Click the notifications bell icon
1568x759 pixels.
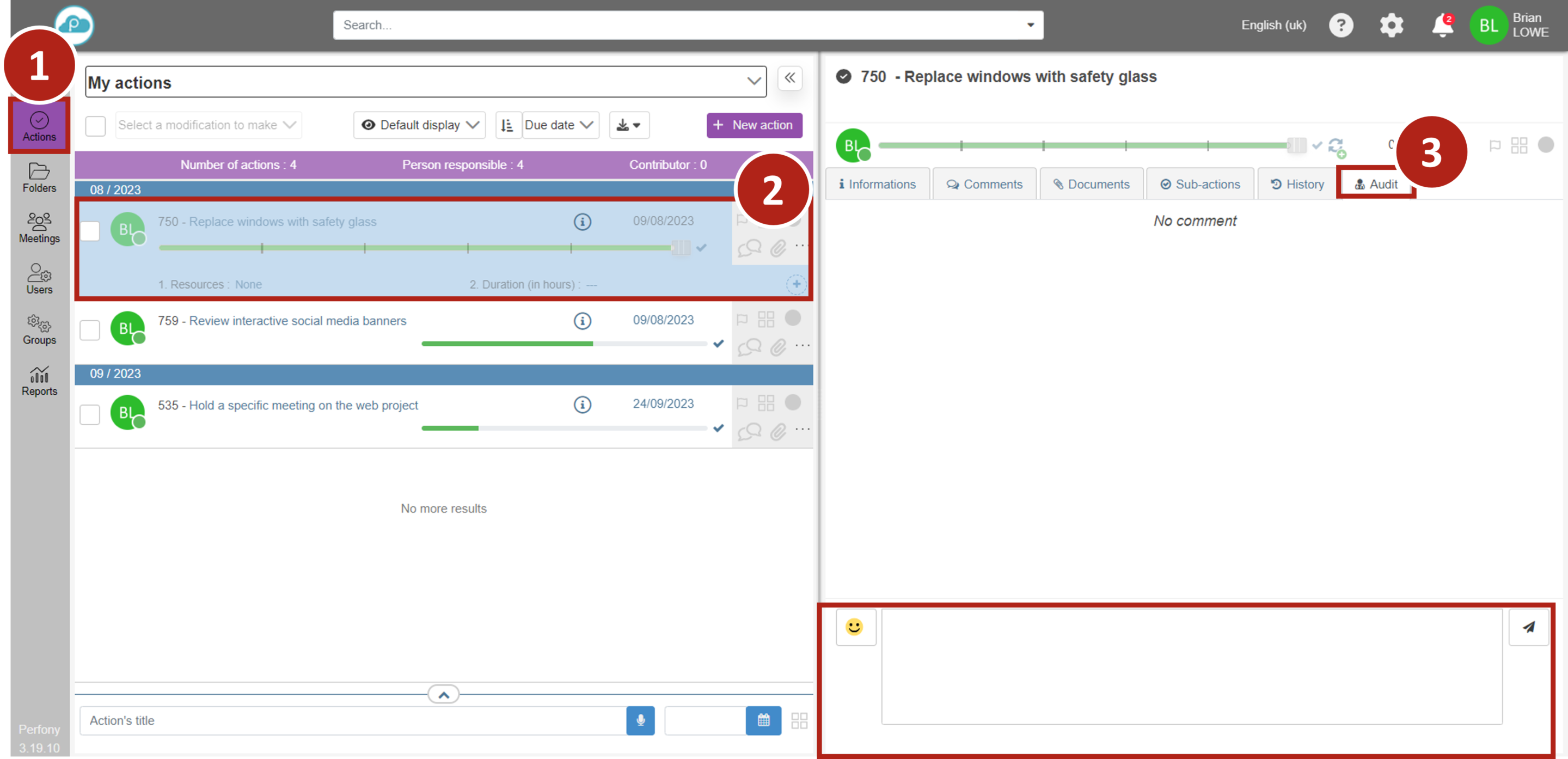(1442, 26)
